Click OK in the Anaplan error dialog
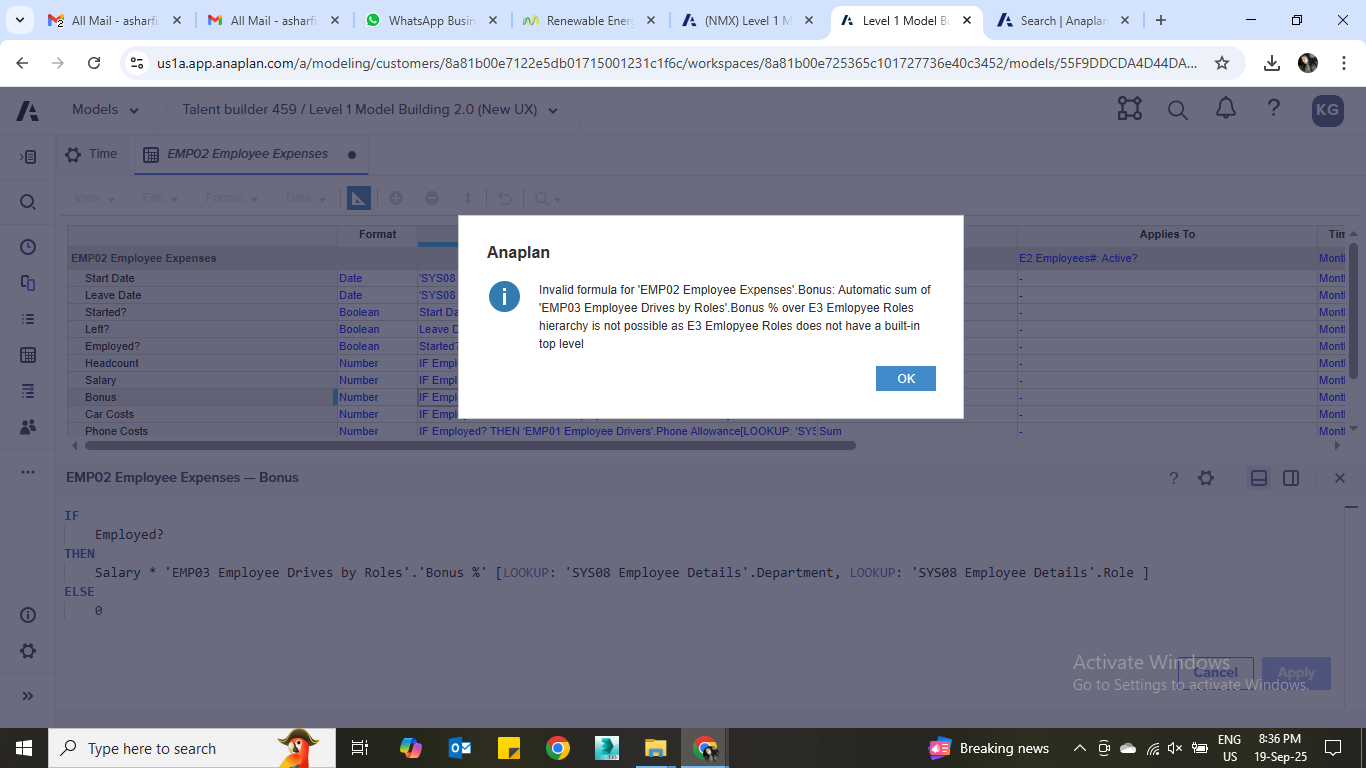The image size is (1366, 768). coord(905,378)
